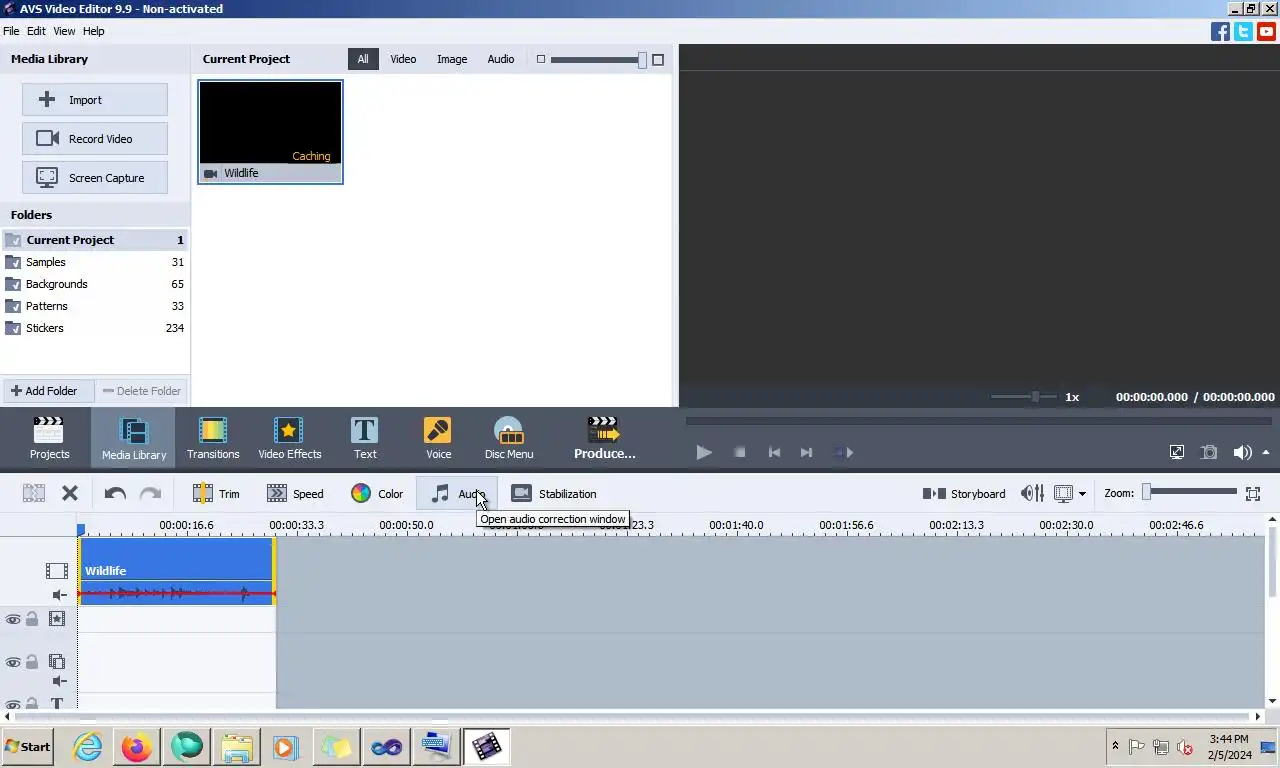Click the Import button
1280x768 pixels.
(x=95, y=100)
